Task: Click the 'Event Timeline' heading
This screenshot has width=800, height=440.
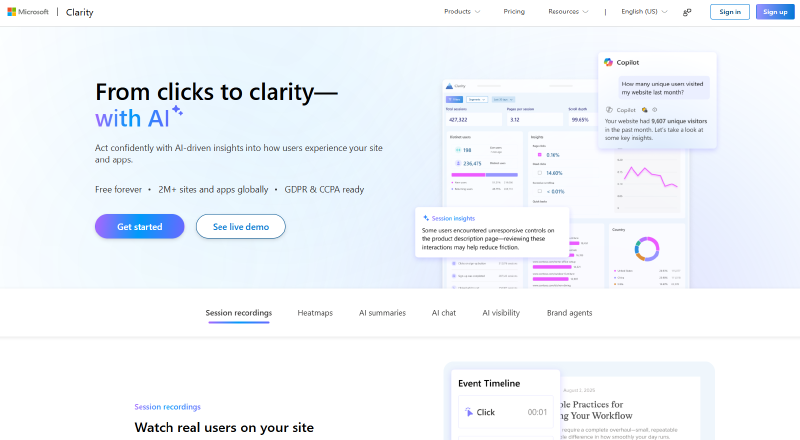Action: [489, 383]
